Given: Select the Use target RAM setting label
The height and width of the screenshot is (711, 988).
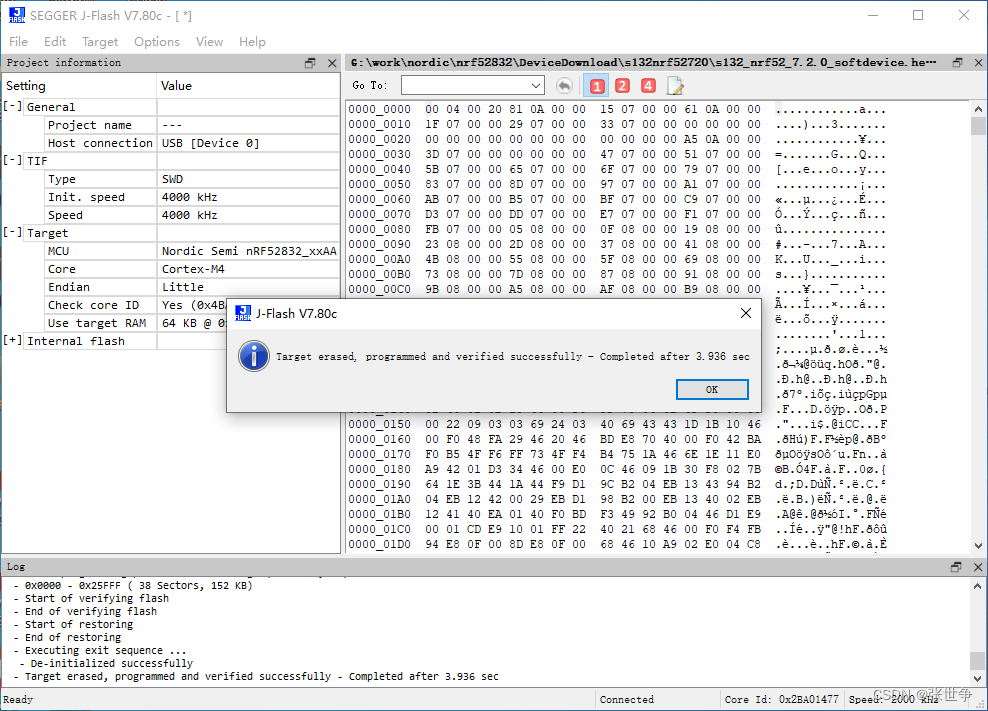Looking at the screenshot, I should tap(96, 323).
